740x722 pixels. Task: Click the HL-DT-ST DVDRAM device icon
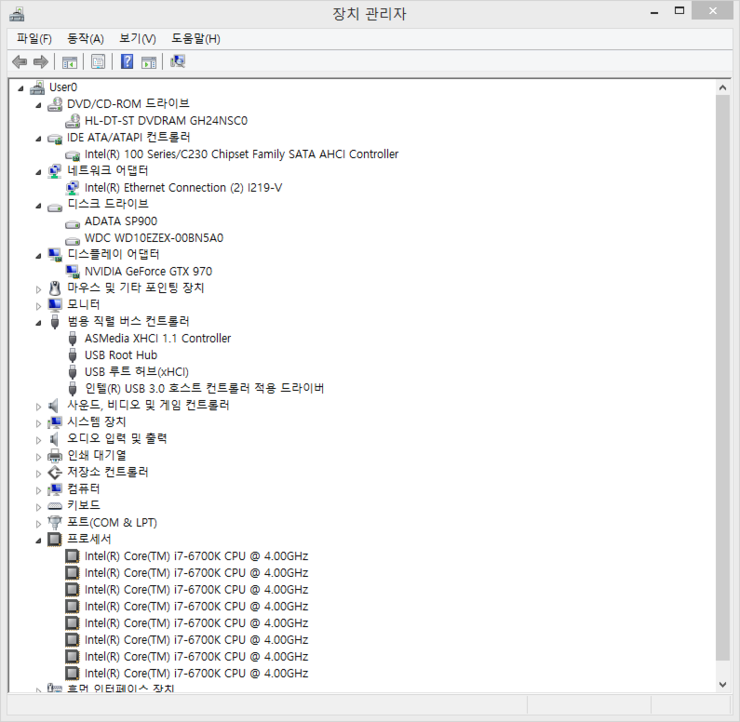(72, 121)
